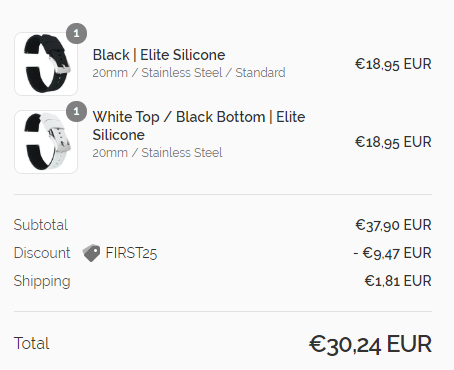This screenshot has height=370, width=454.
Task: Click the Black | Elite Silicone product title
Action: click(159, 55)
